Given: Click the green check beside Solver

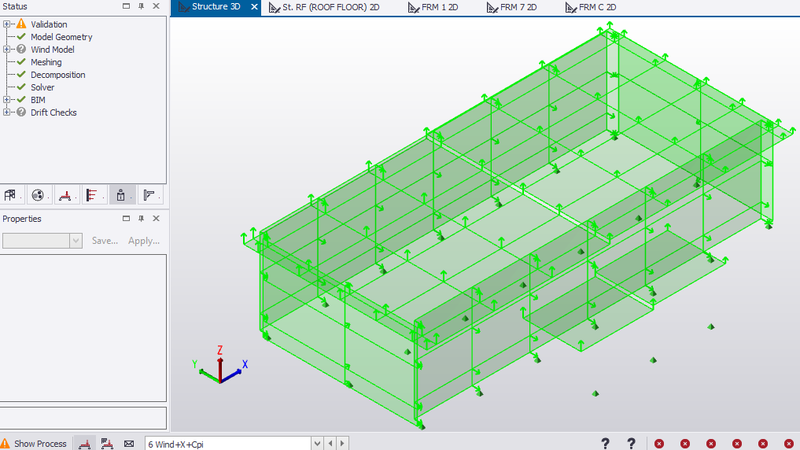Looking at the screenshot, I should (x=21, y=87).
